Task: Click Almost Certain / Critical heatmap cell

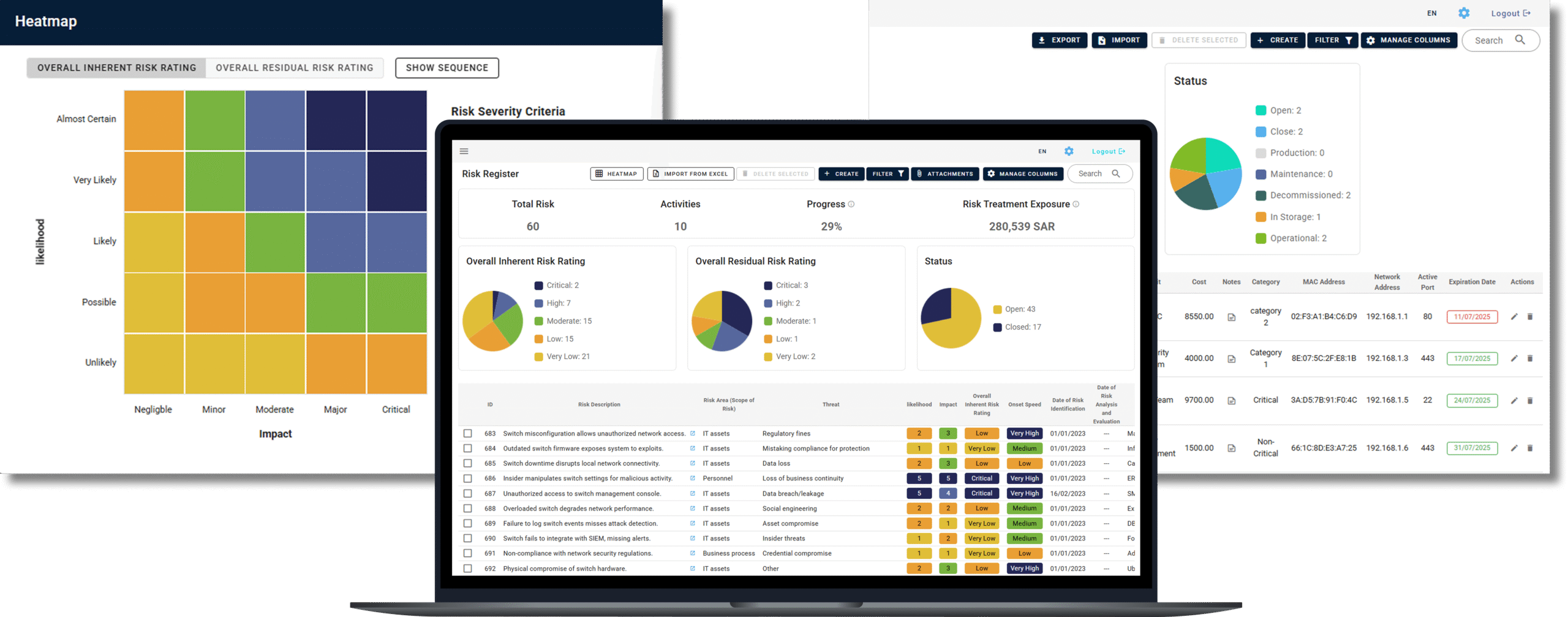Action: pos(397,120)
